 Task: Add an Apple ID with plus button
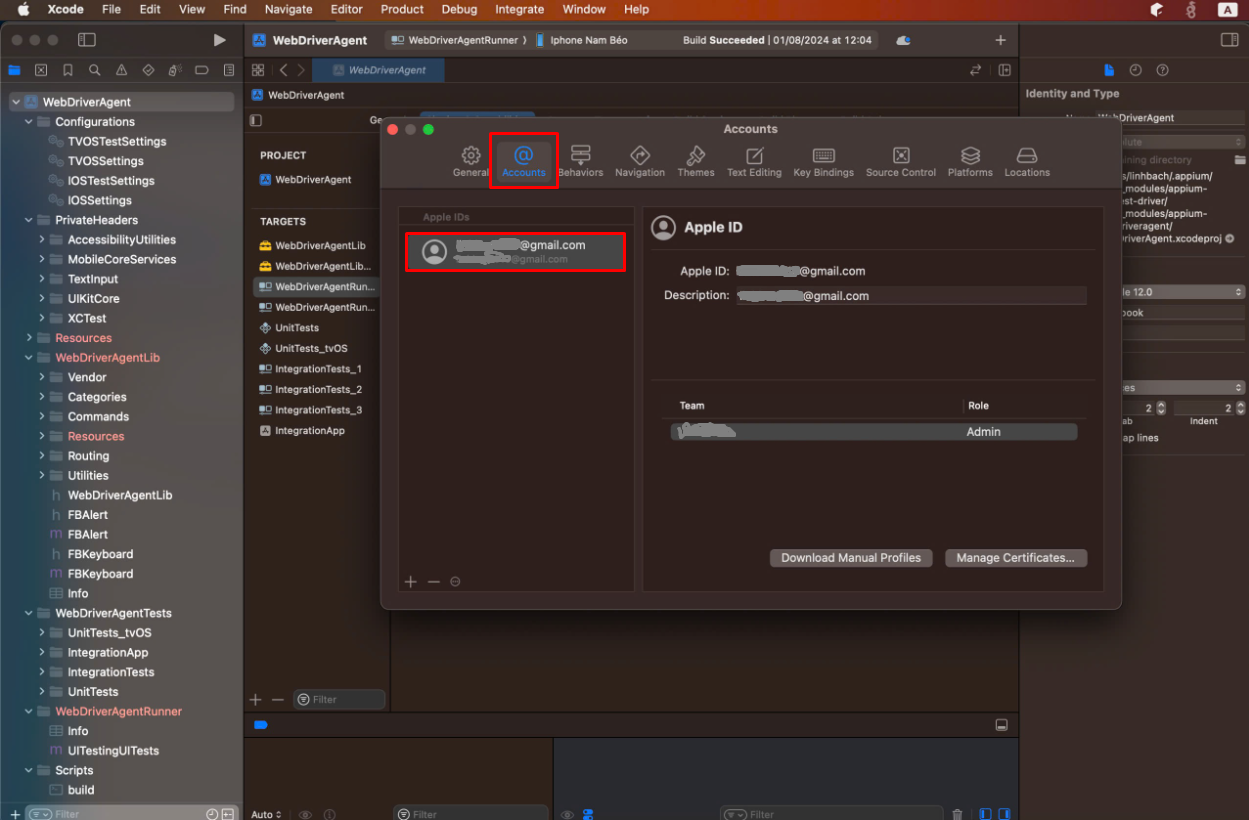pyautogui.click(x=410, y=582)
